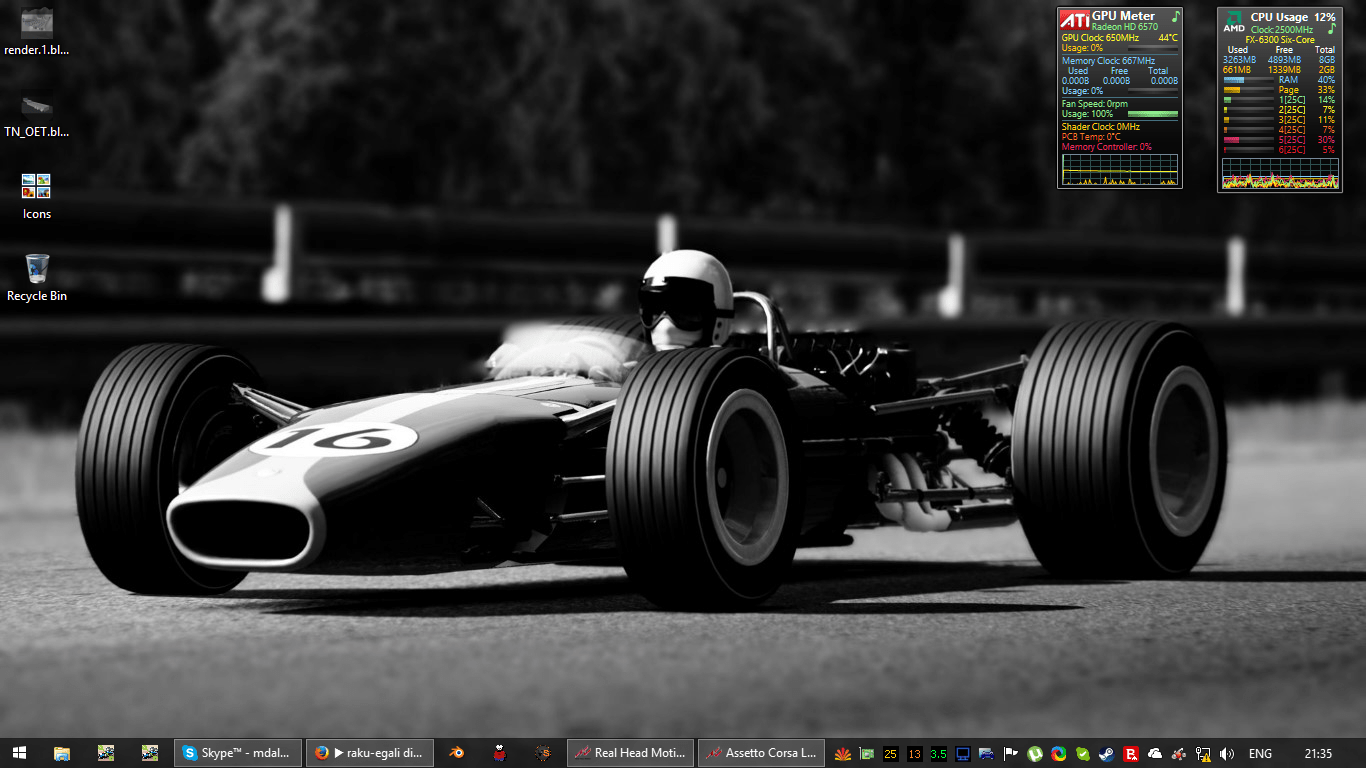This screenshot has height=768, width=1366.
Task: Click the 'GPU Meter' title text
Action: pyautogui.click(x=1123, y=16)
